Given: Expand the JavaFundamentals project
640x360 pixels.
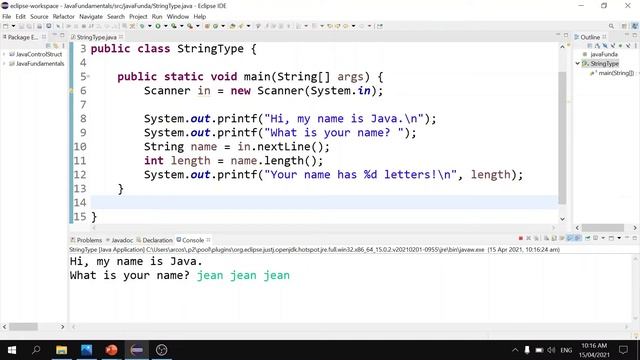Looking at the screenshot, I should click(x=4, y=64).
